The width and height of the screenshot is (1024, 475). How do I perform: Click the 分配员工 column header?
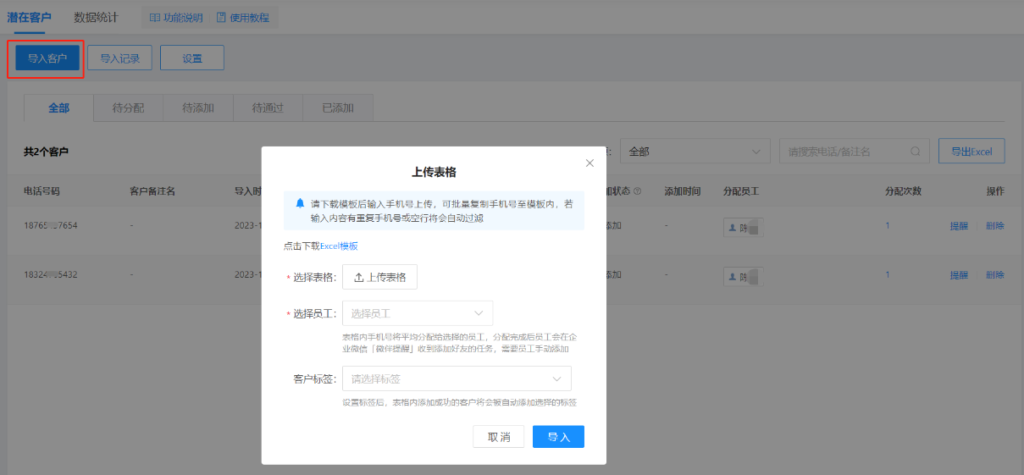(741, 191)
